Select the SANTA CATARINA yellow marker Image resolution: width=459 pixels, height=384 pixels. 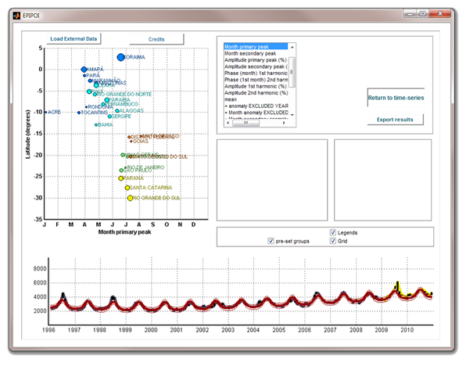click(127, 188)
